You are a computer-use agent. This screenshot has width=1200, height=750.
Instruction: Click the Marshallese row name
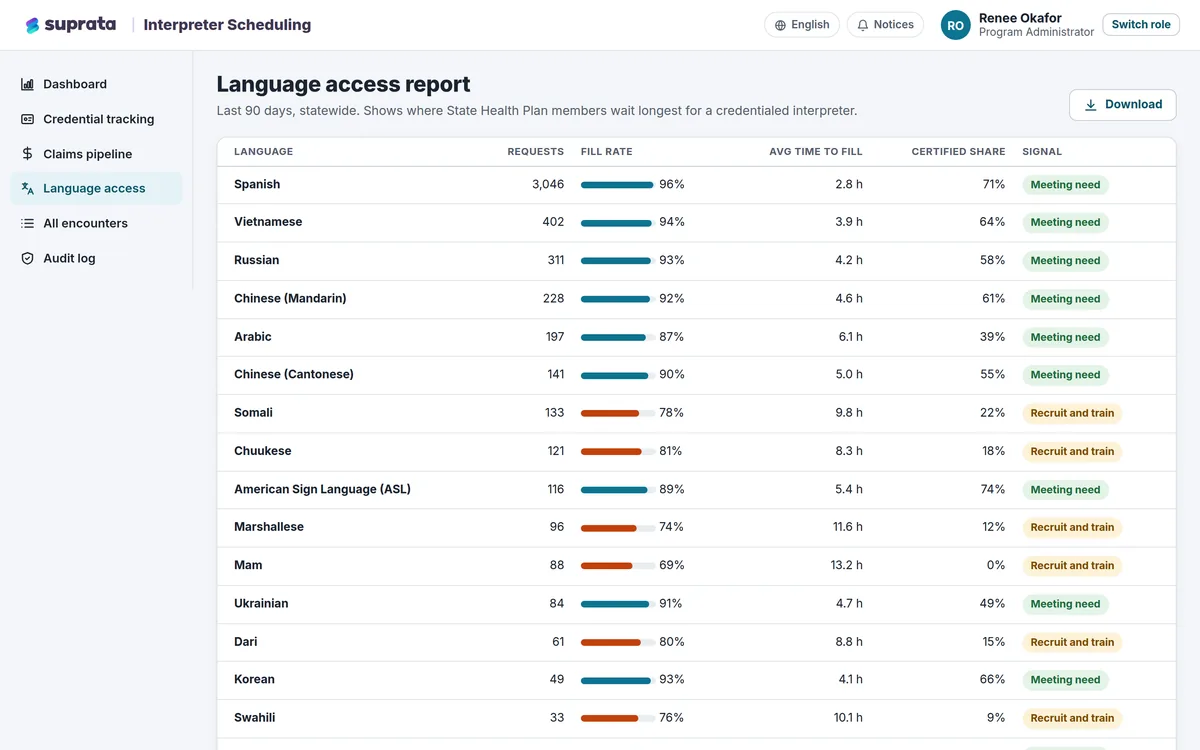point(269,527)
